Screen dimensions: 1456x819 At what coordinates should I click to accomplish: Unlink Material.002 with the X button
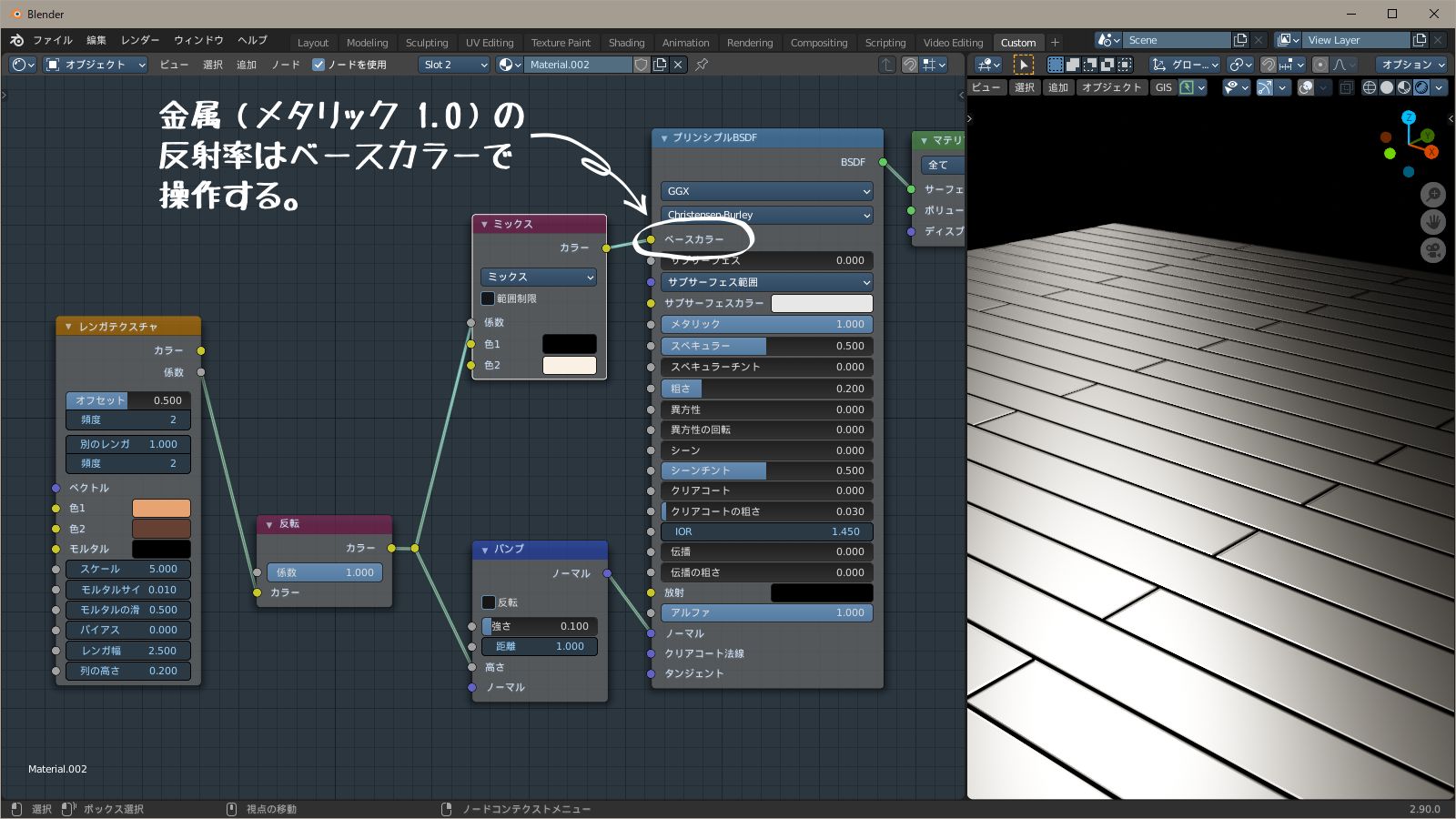(x=678, y=65)
